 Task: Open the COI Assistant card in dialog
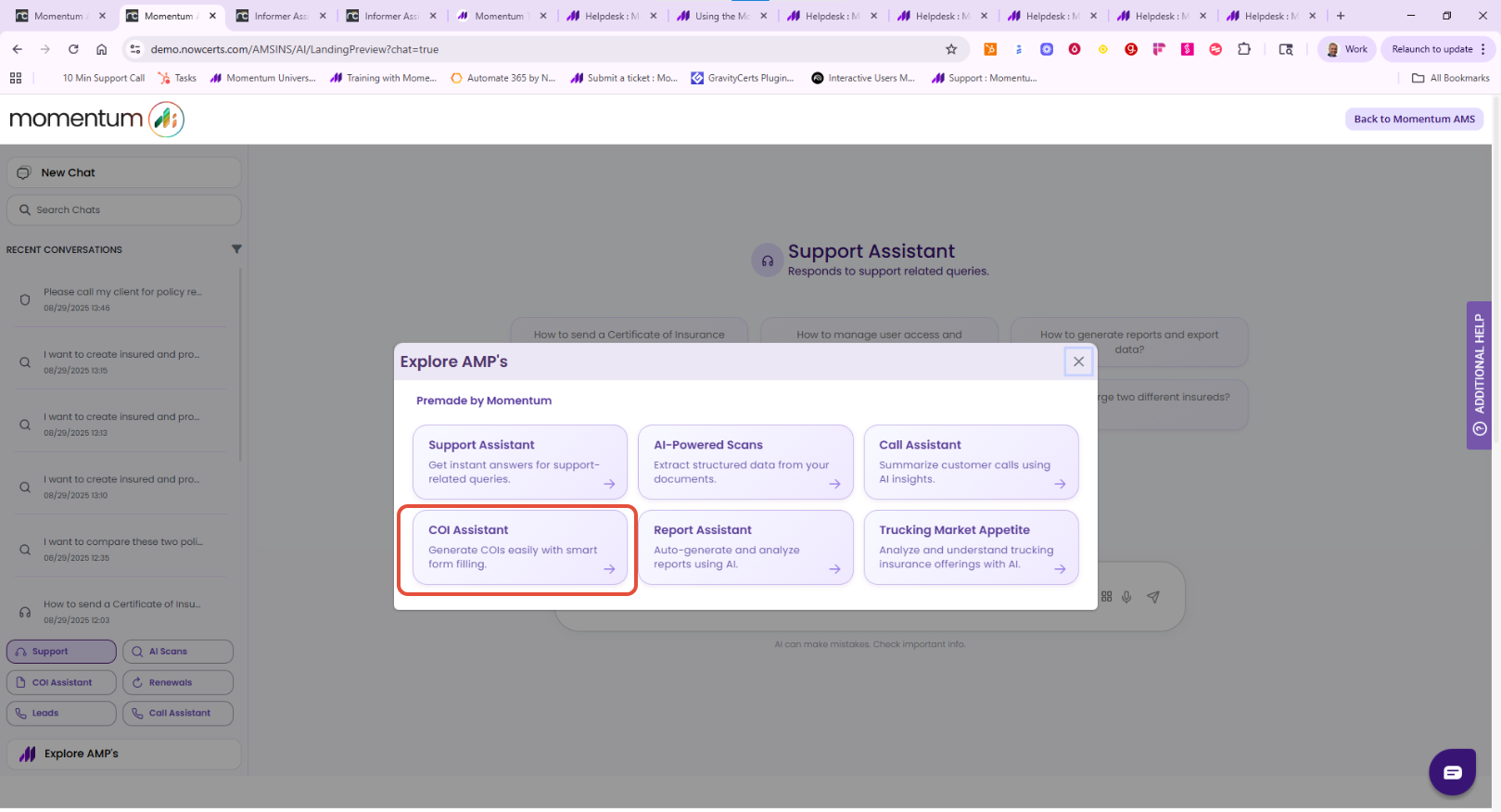click(519, 547)
